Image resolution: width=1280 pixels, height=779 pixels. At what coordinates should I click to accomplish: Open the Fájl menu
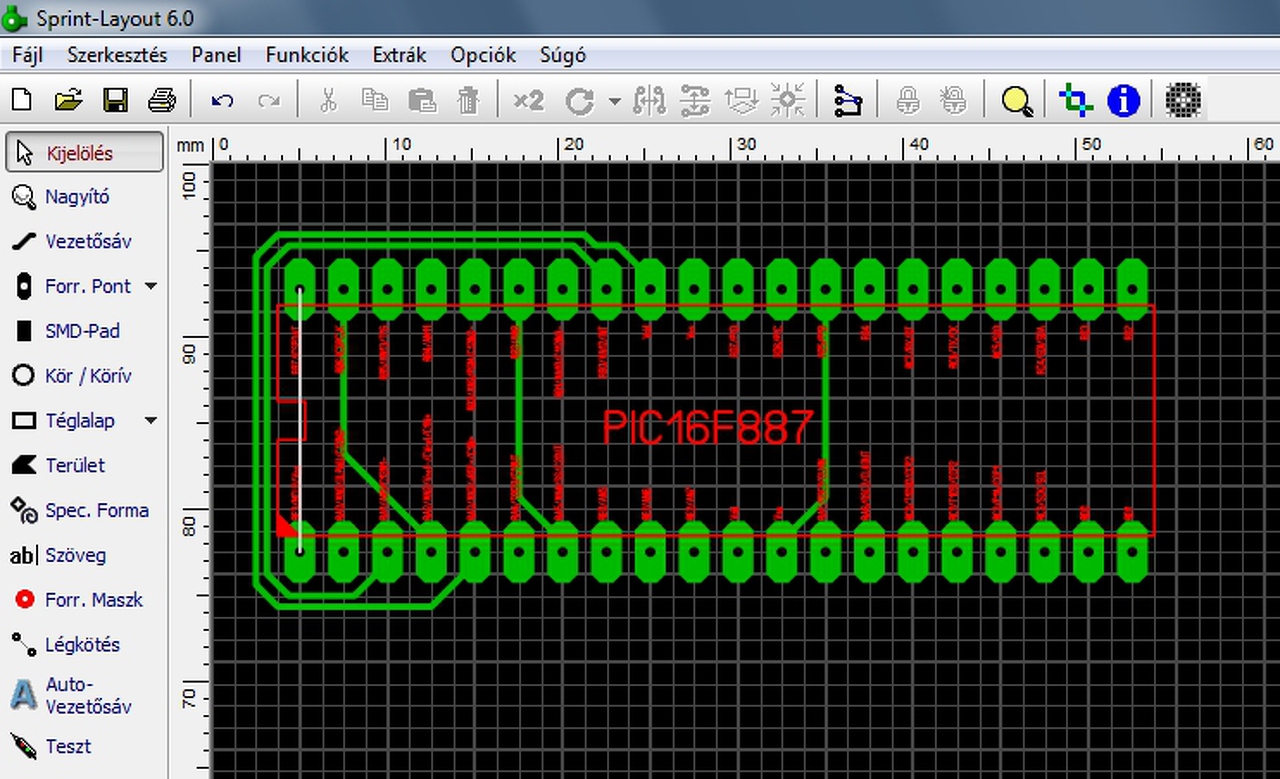[x=28, y=55]
